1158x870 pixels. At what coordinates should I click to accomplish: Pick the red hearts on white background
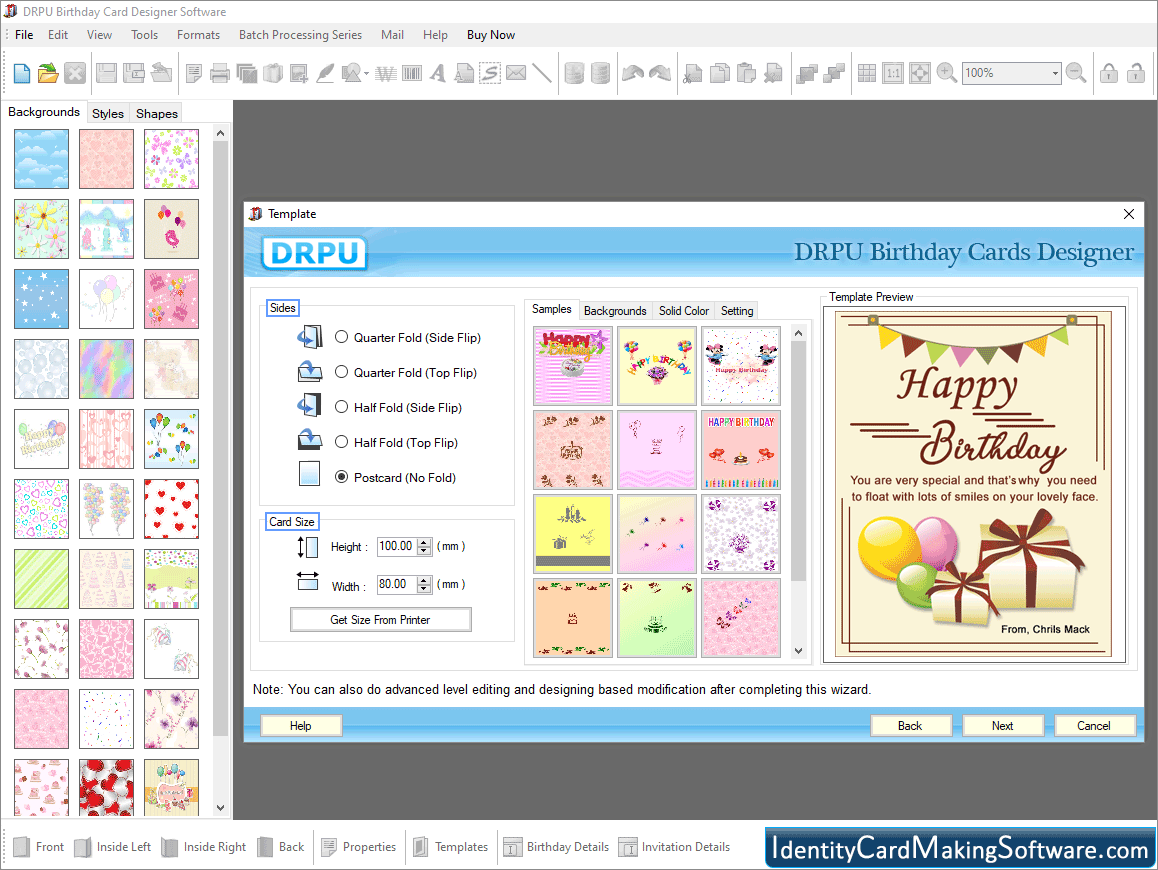pyautogui.click(x=171, y=509)
